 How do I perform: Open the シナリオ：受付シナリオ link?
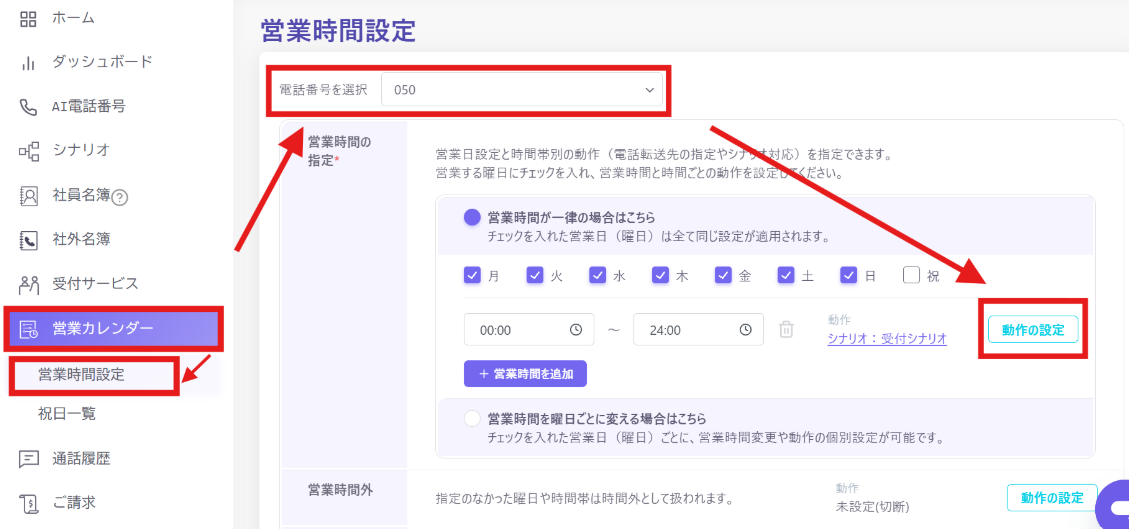887,338
